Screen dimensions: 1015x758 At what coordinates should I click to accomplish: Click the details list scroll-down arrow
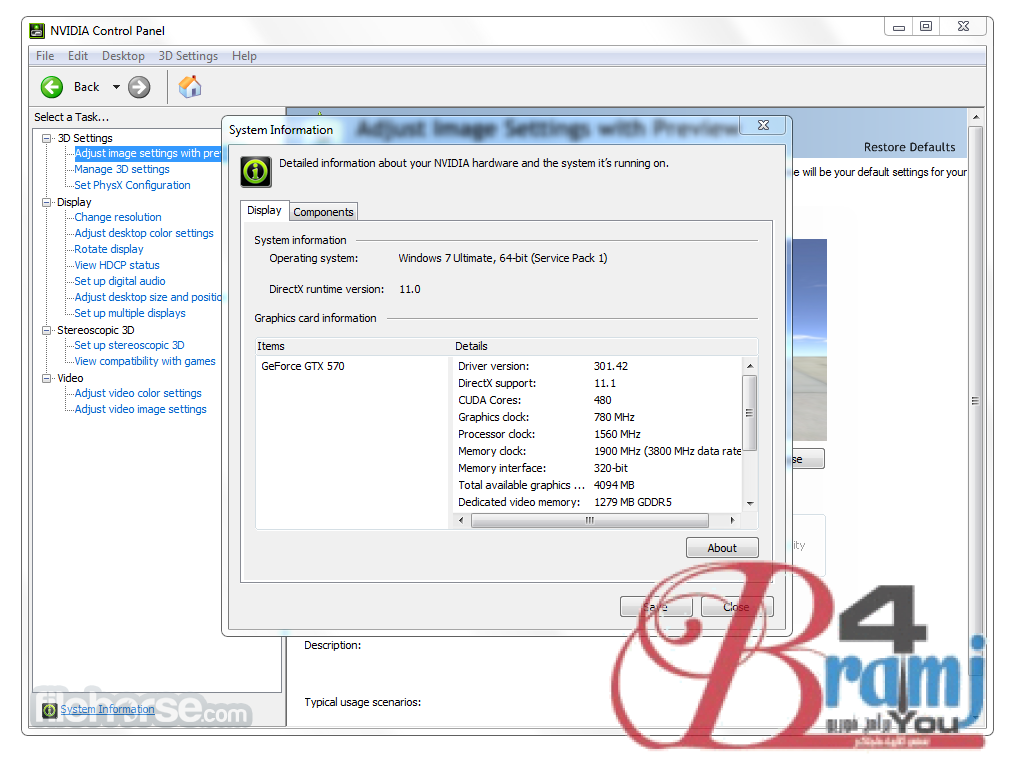click(750, 503)
